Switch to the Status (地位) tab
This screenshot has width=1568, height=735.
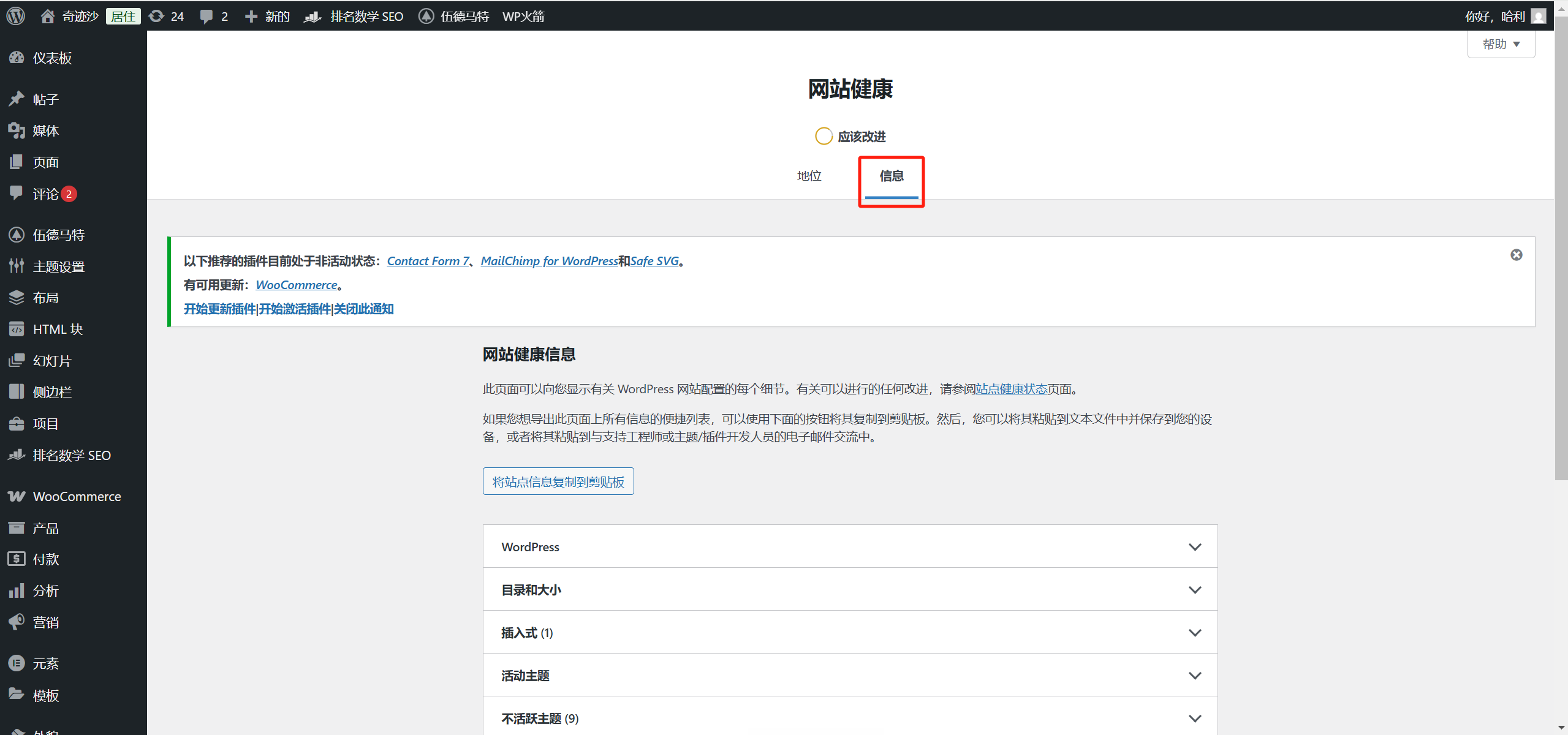tap(808, 176)
